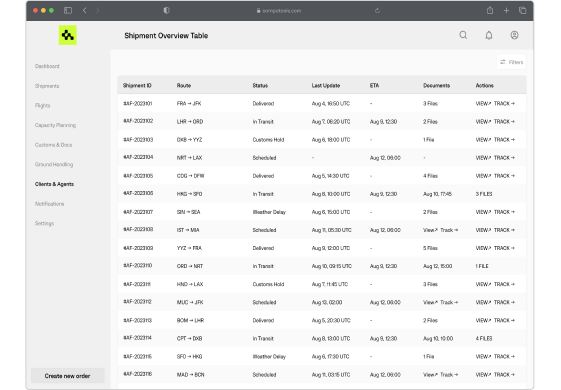Open Dashboard in the sidebar
Viewport: 561px width, 390px height.
point(47,66)
